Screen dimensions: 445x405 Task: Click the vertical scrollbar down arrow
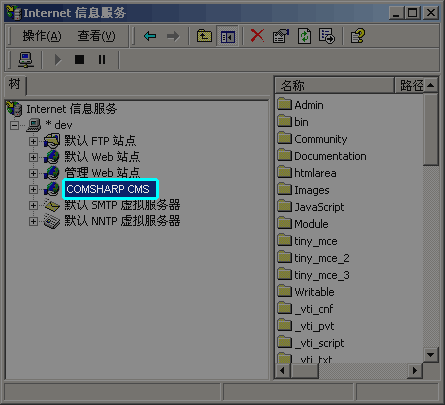click(x=430, y=355)
